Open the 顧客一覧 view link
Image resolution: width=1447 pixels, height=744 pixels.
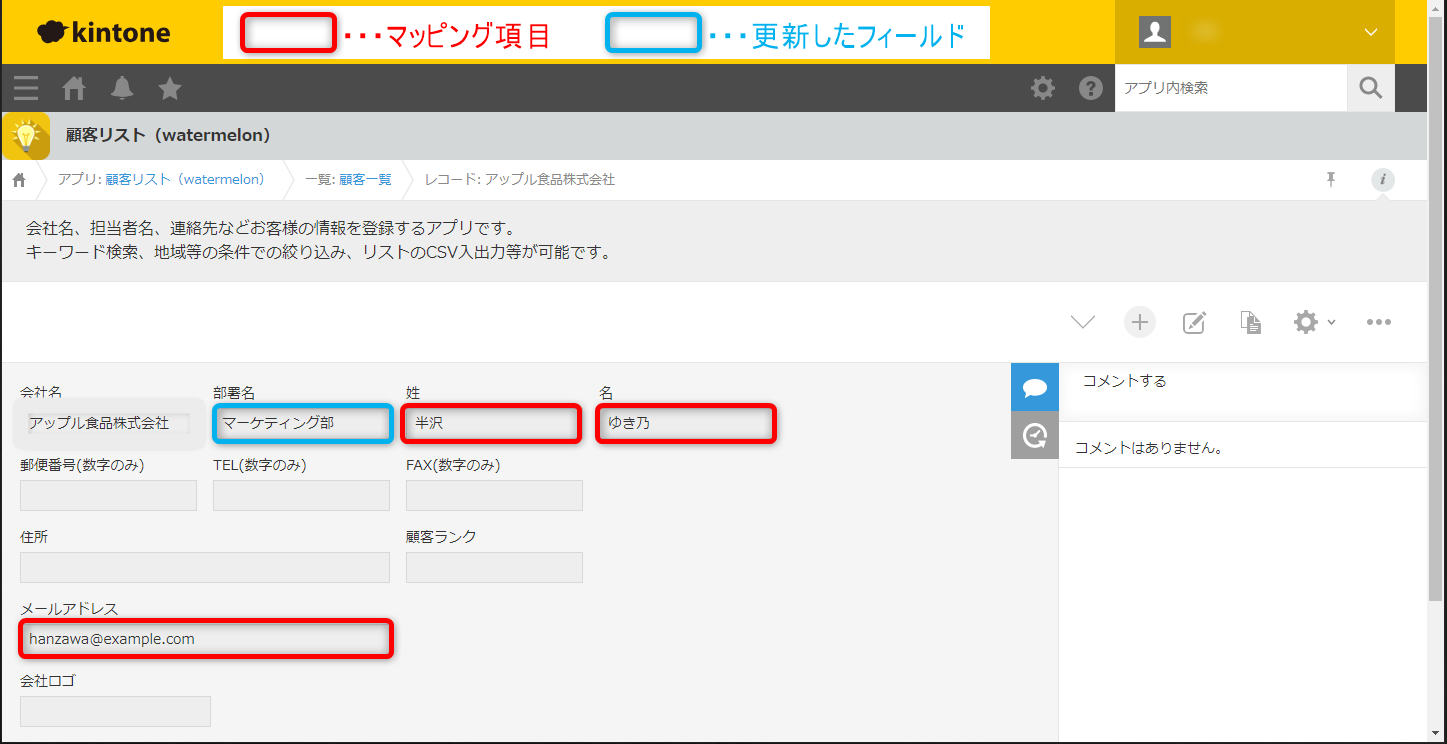[365, 180]
